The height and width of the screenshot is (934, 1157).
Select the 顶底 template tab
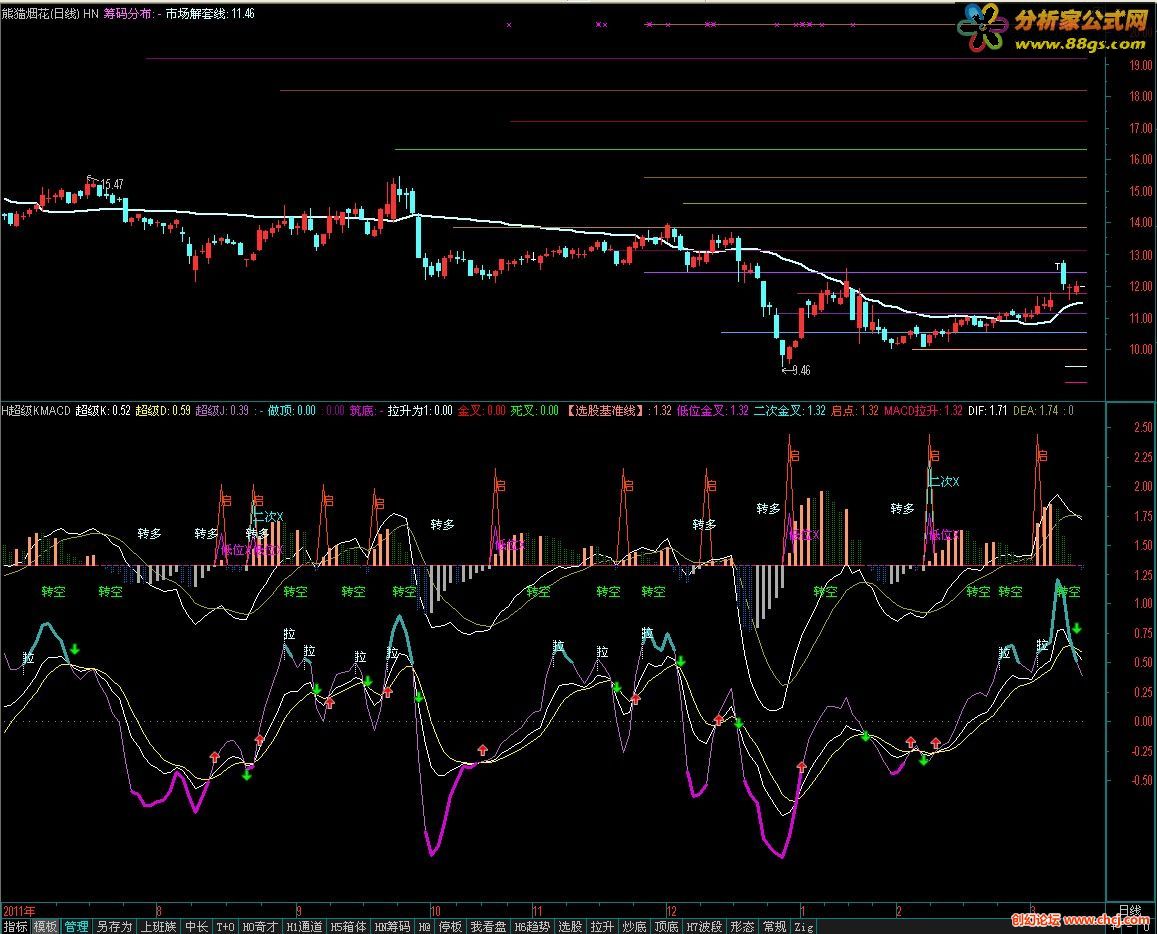[666, 927]
